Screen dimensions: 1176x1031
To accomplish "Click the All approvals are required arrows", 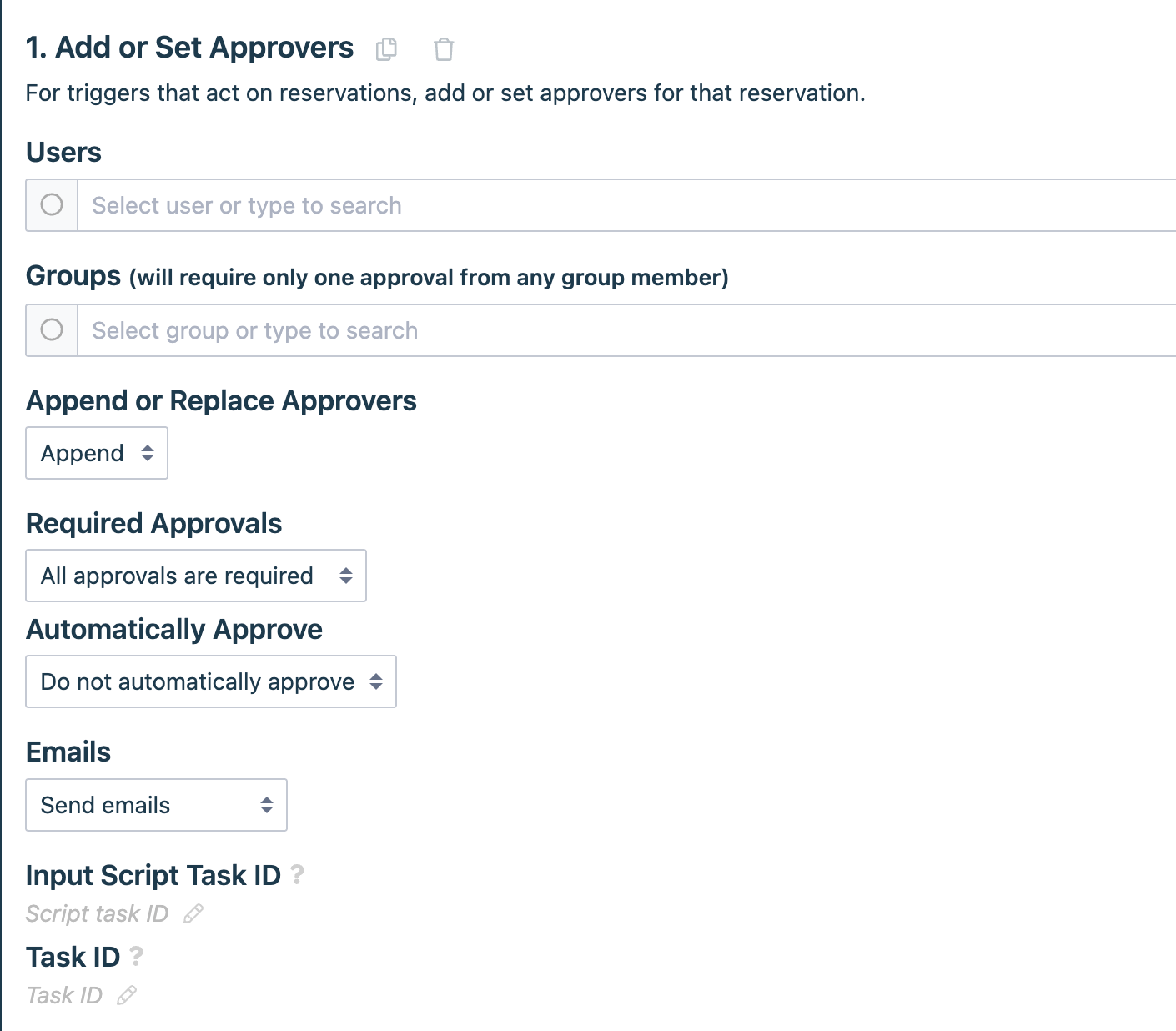I will (346, 576).
